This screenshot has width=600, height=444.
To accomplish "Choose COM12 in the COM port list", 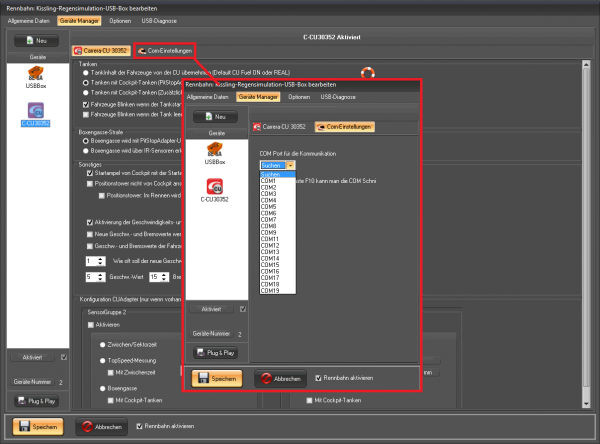I will point(277,245).
